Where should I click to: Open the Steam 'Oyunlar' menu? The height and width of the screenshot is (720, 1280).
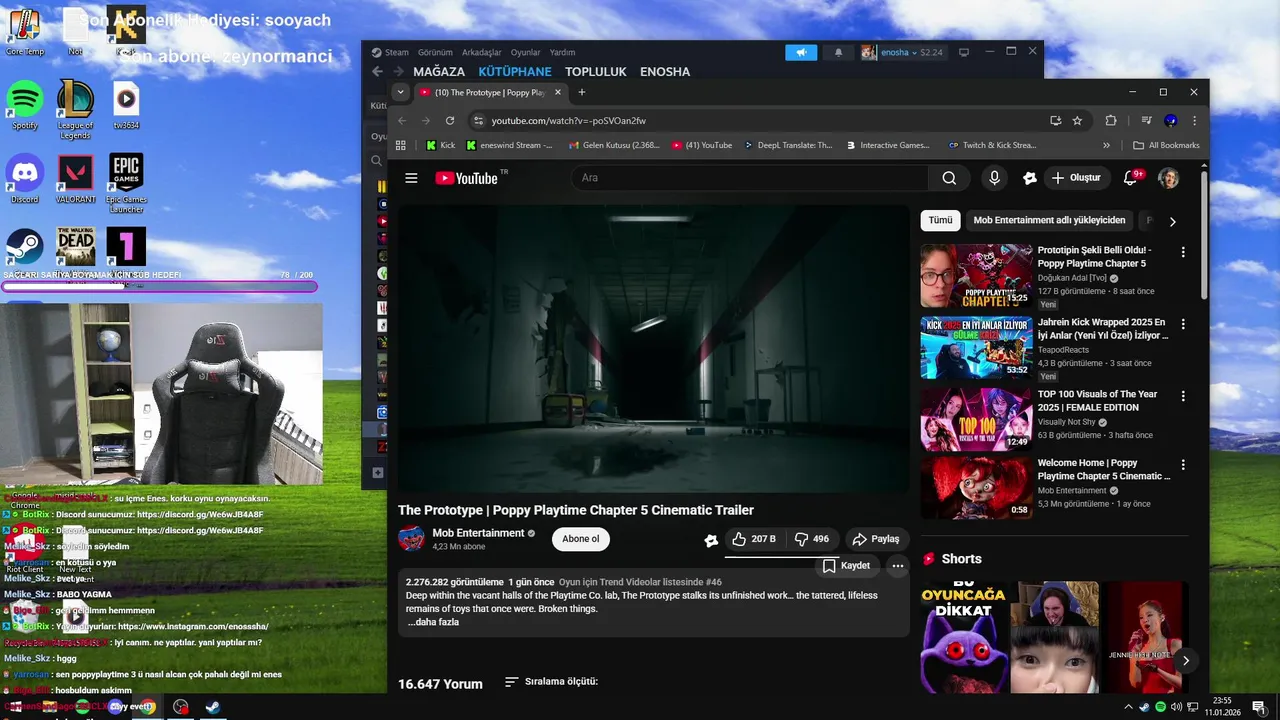(x=526, y=52)
